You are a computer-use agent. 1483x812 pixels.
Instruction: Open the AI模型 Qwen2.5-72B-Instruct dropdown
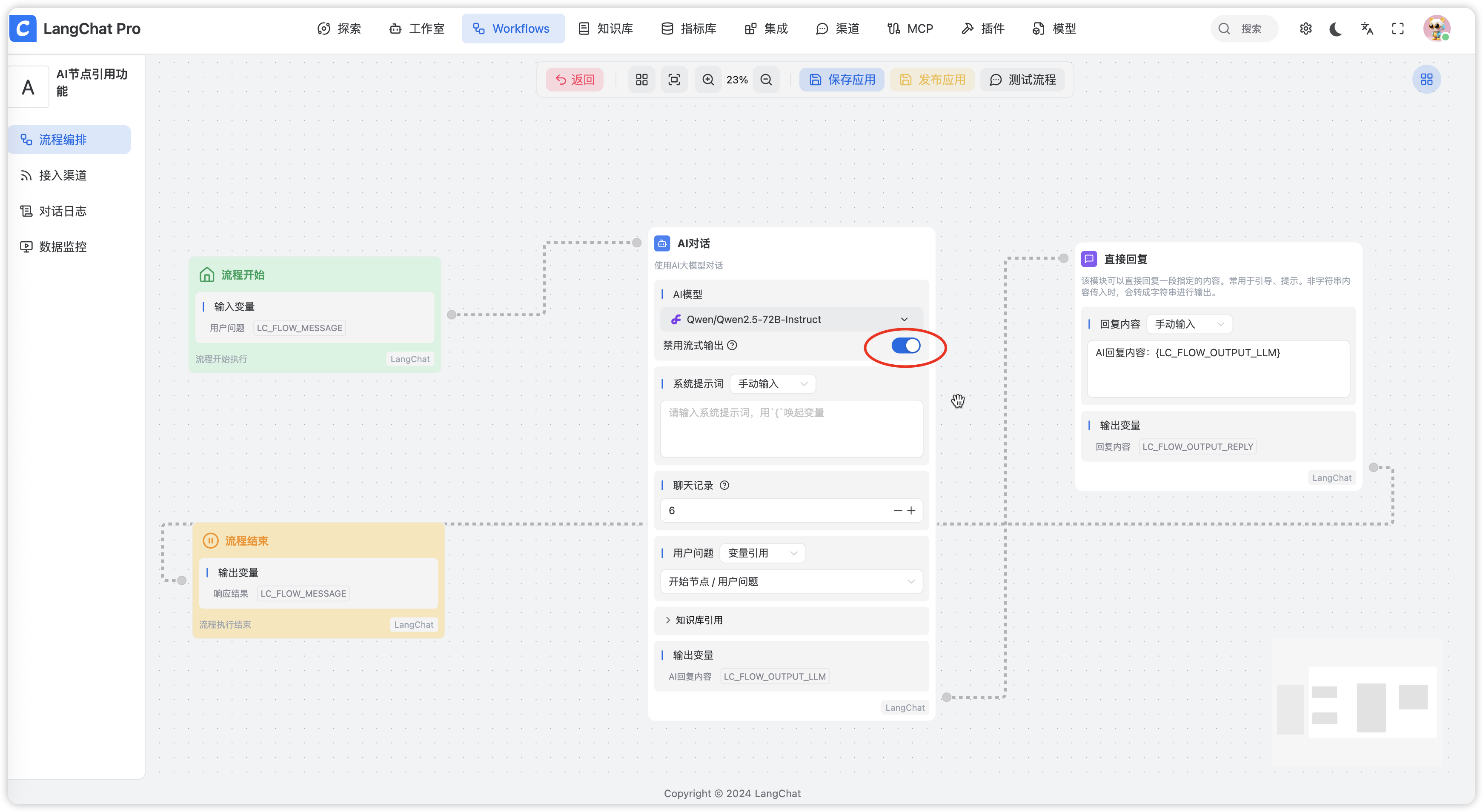click(x=791, y=319)
